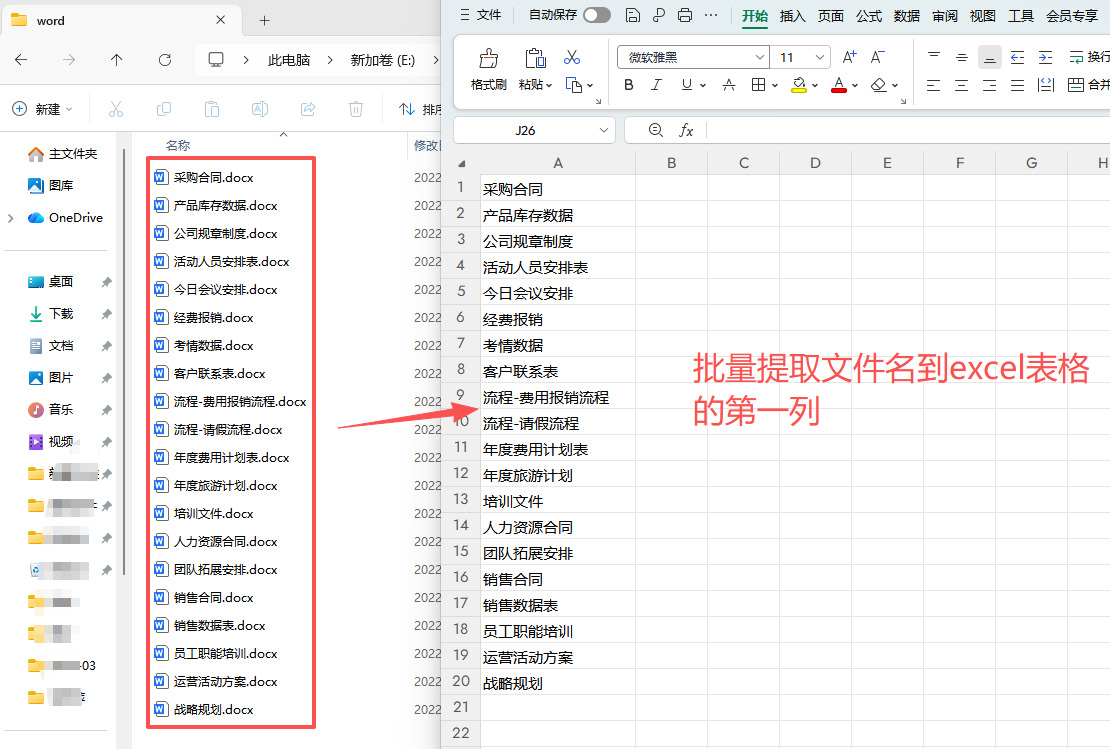The height and width of the screenshot is (749, 1110).
Task: Increase font size with the A+ icon
Action: (x=849, y=57)
